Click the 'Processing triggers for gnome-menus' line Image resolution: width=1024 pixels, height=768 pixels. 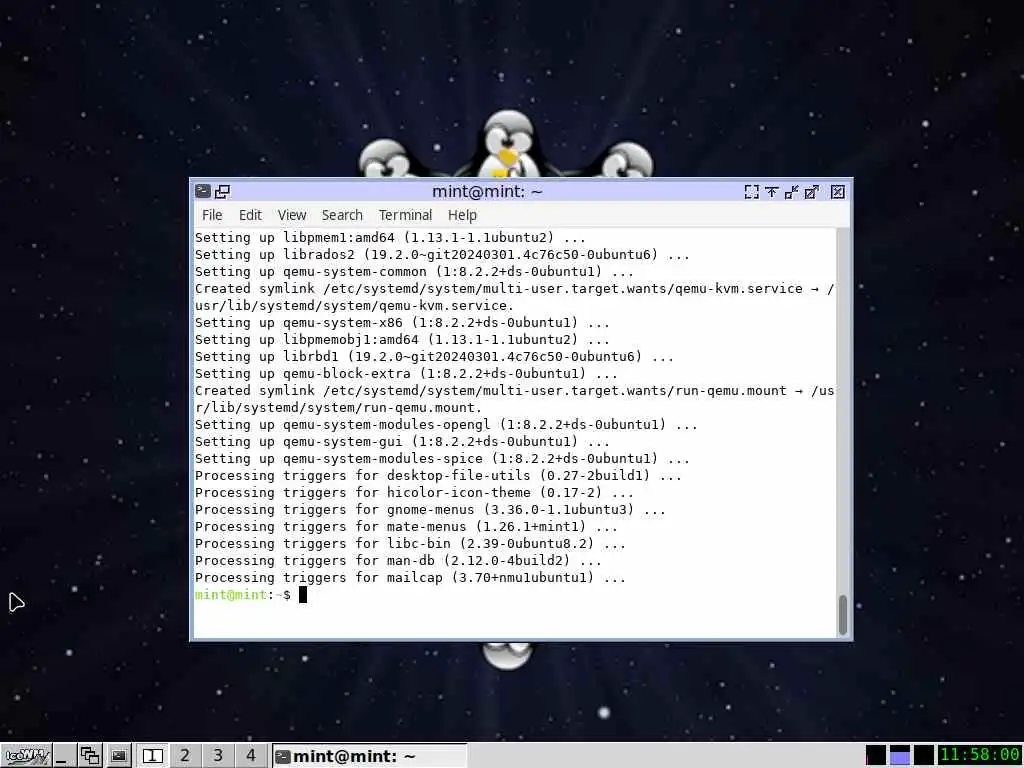(430, 509)
